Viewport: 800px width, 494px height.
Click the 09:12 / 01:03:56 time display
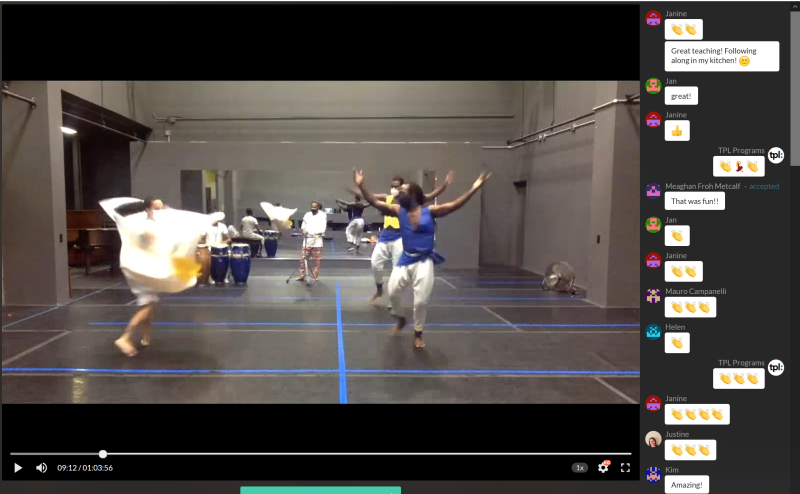[x=85, y=467]
